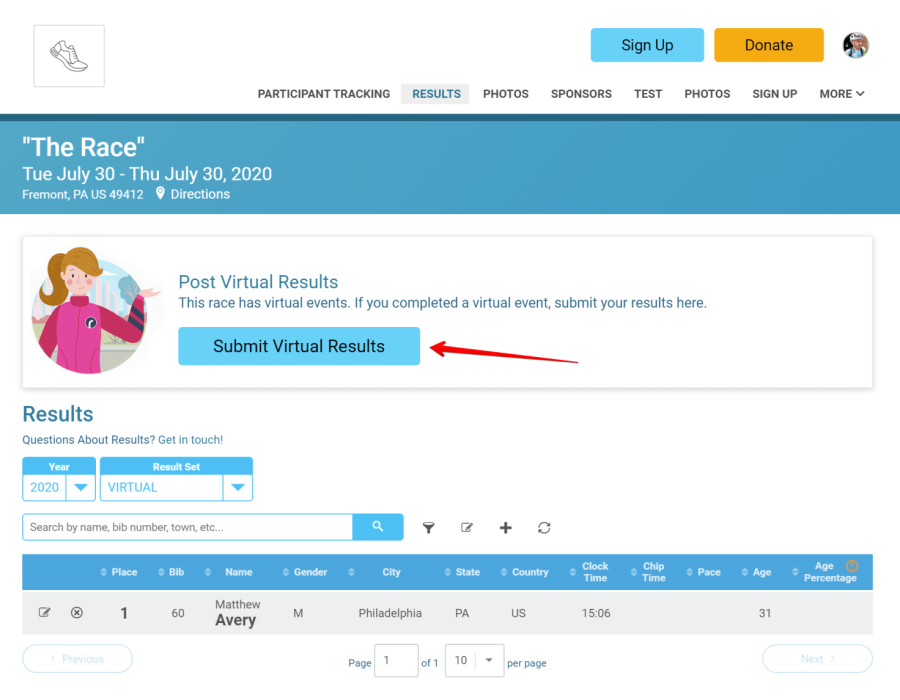Click the Post Virtual Results heading

click(x=258, y=282)
